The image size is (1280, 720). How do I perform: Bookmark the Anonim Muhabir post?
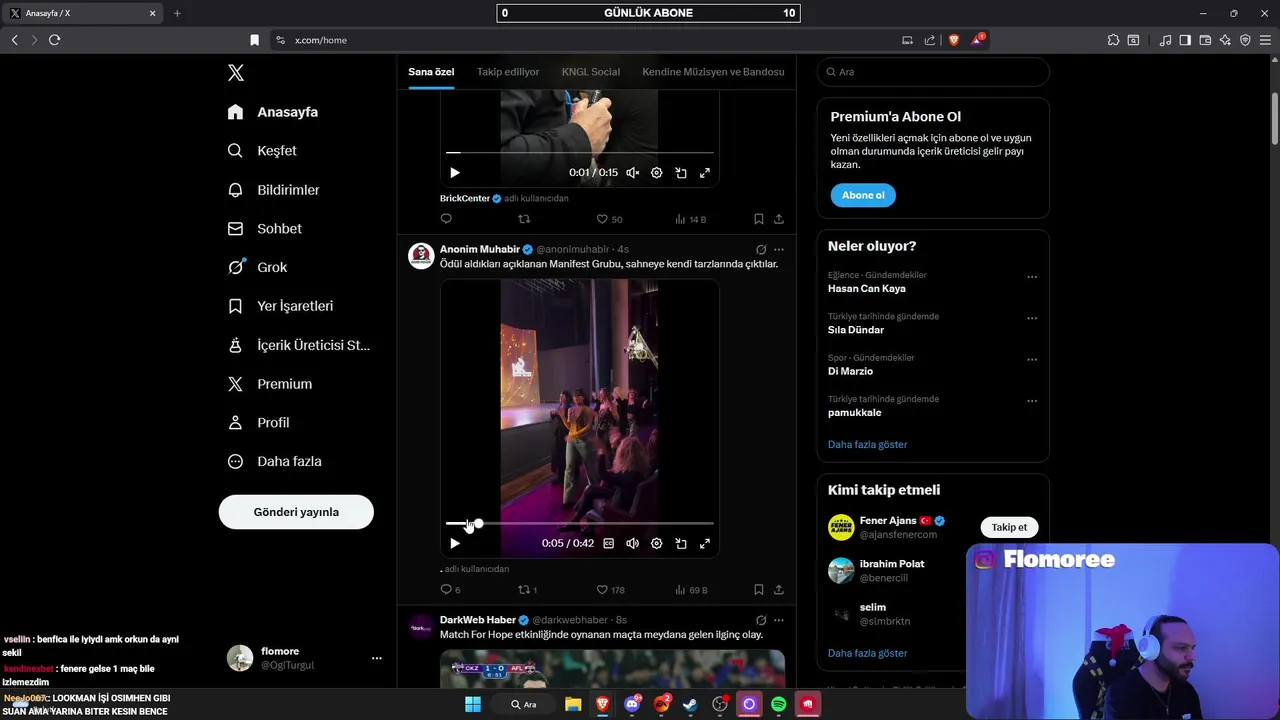point(759,590)
